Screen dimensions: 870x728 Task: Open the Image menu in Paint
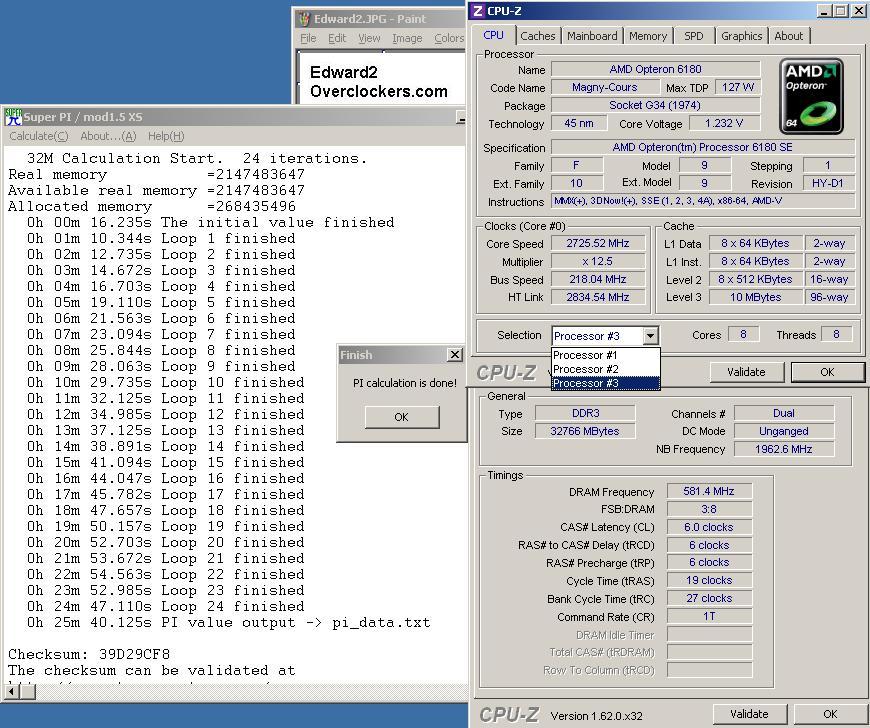407,38
